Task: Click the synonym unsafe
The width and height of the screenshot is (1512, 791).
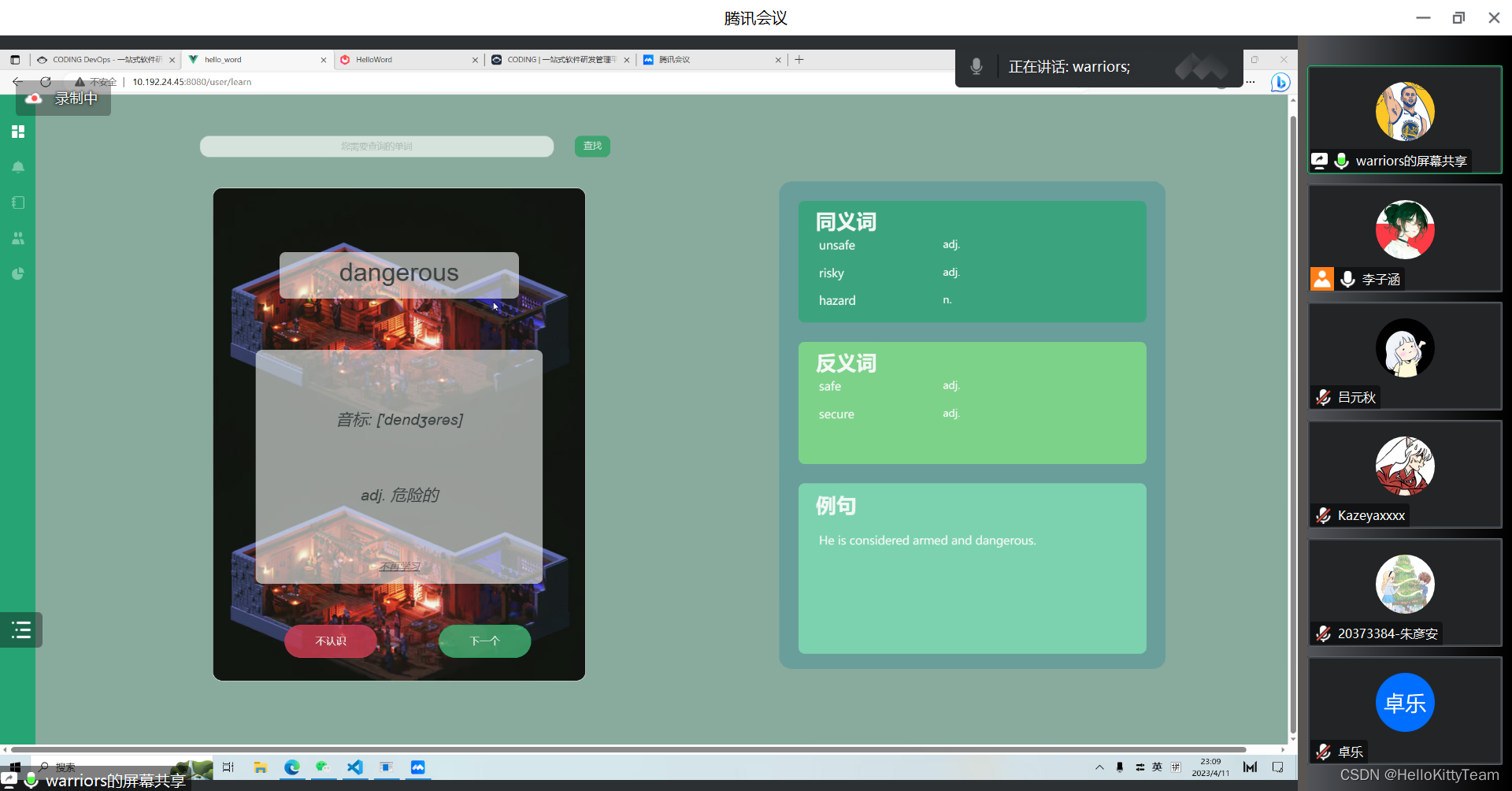Action: click(836, 246)
